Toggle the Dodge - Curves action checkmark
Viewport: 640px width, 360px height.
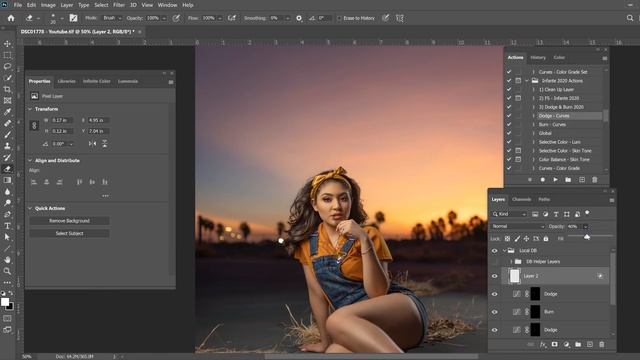(x=509, y=116)
